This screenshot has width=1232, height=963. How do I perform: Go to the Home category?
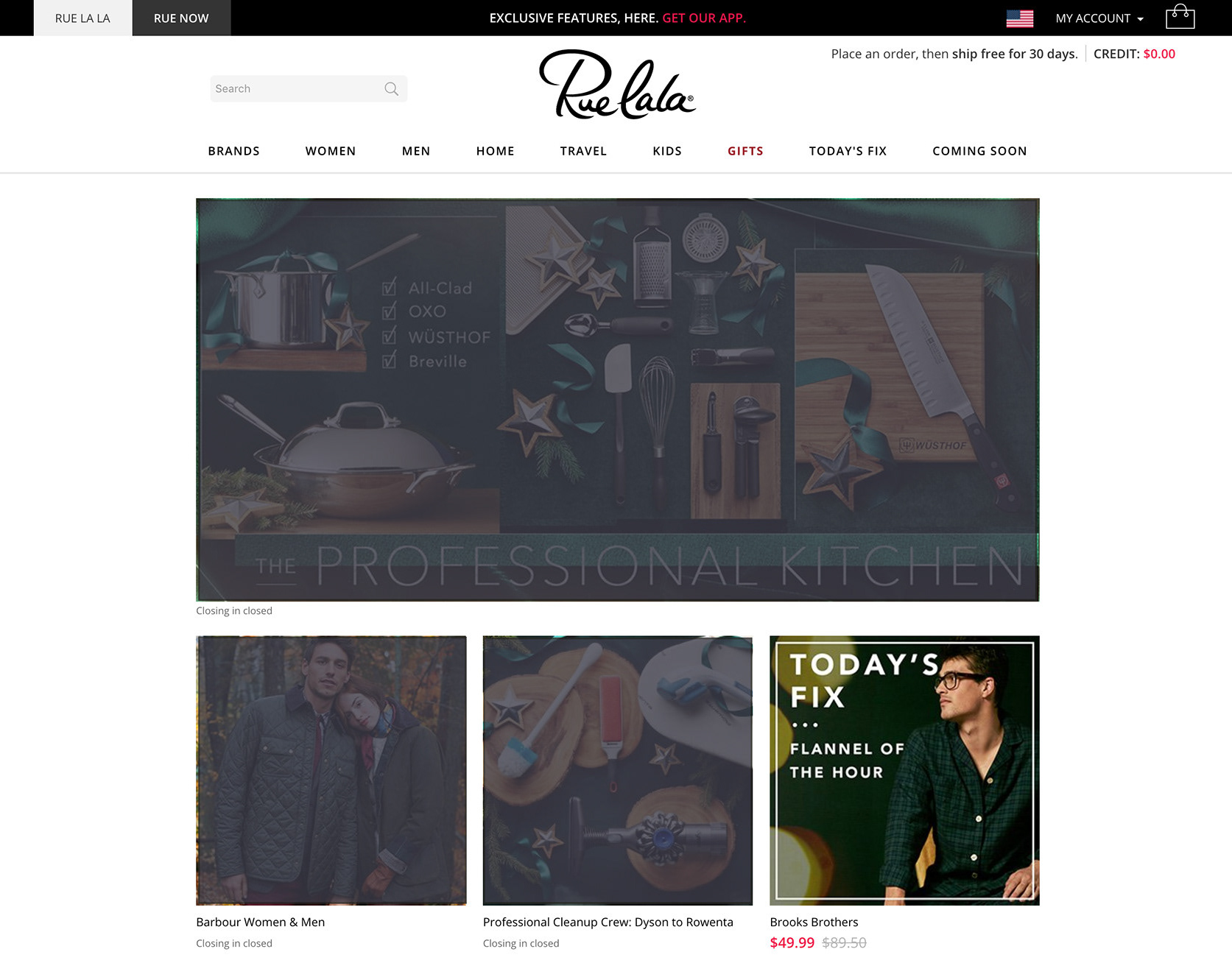tap(495, 151)
